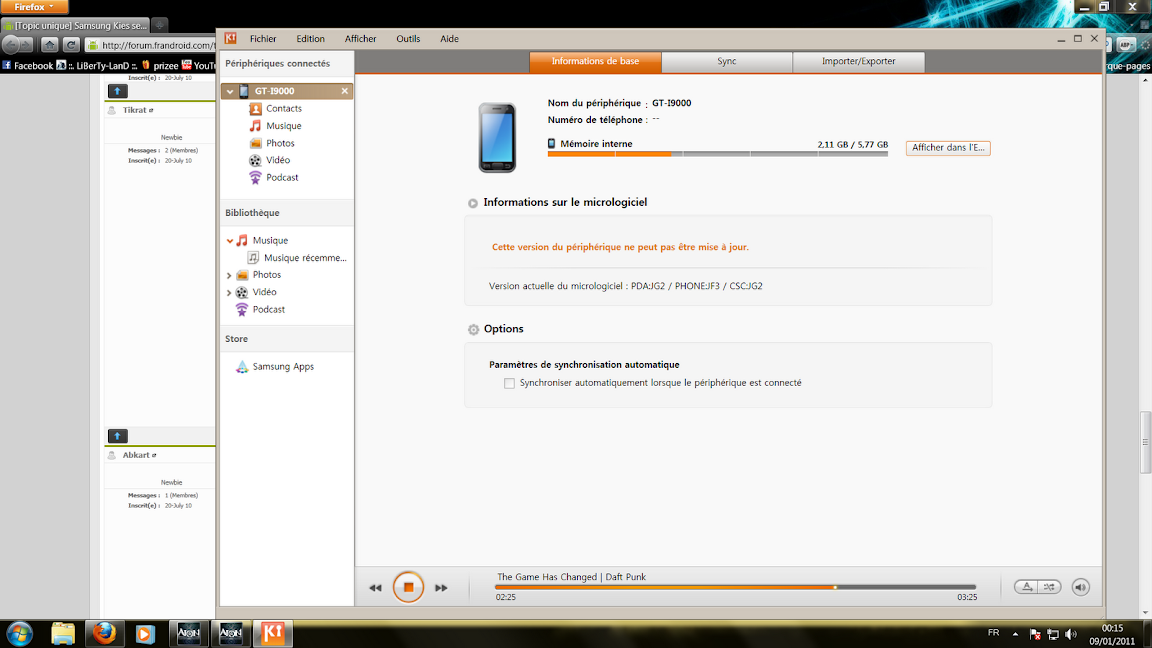Viewport: 1152px width, 648px height.
Task: Click the Mémoire interne usage bar
Action: [718, 154]
